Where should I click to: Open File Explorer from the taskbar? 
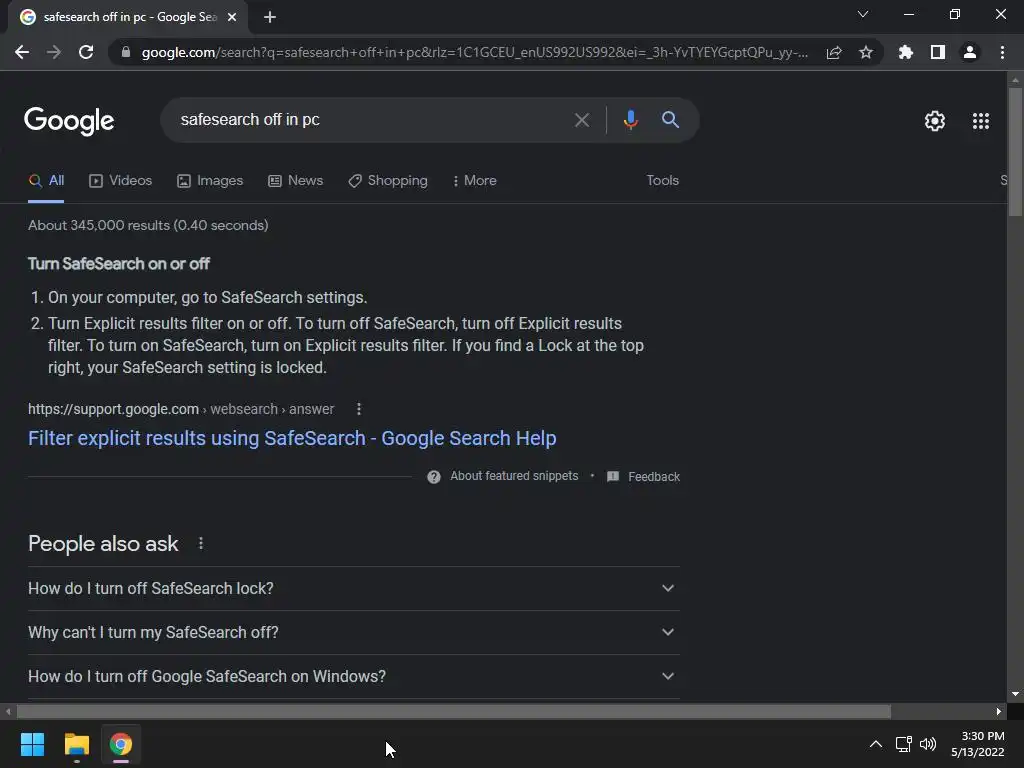coord(76,744)
